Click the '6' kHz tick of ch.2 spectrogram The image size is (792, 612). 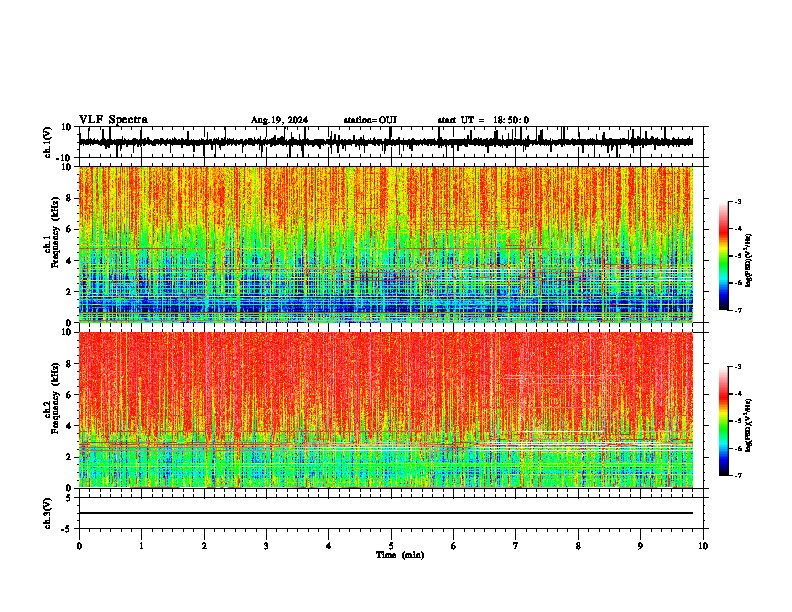click(70, 395)
